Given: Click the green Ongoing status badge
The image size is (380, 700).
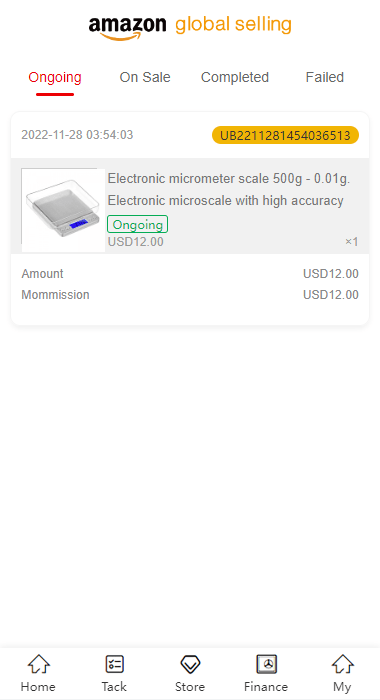Looking at the screenshot, I should click(x=138, y=224).
